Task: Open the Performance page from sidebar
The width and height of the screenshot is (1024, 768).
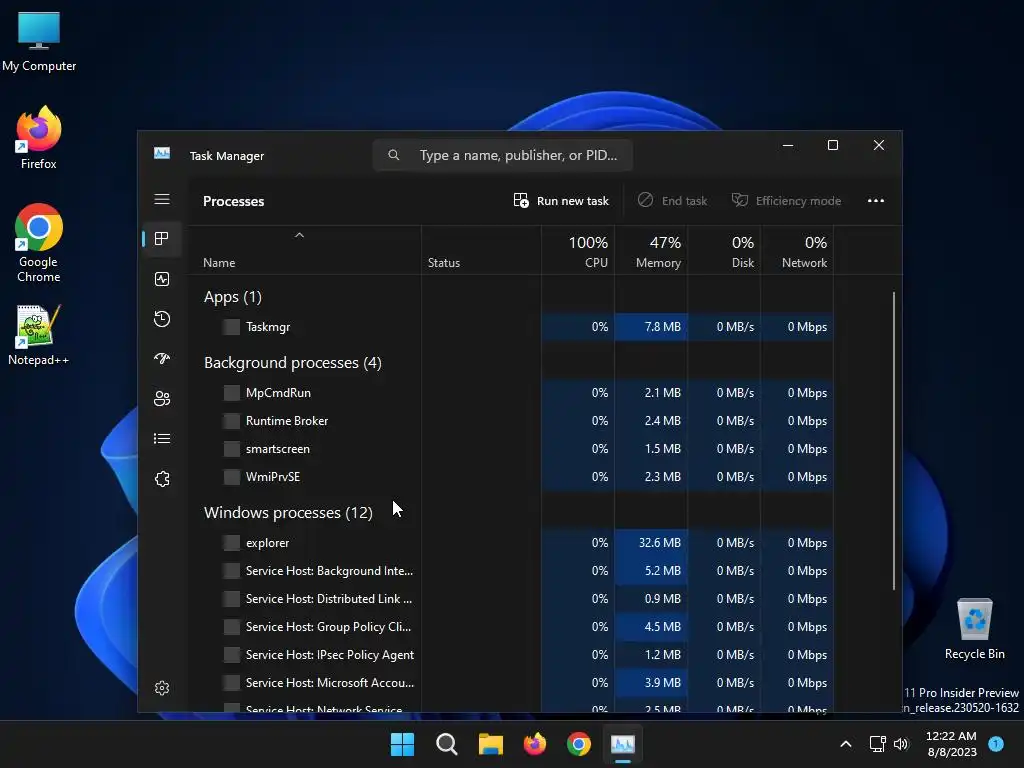Action: coord(162,279)
